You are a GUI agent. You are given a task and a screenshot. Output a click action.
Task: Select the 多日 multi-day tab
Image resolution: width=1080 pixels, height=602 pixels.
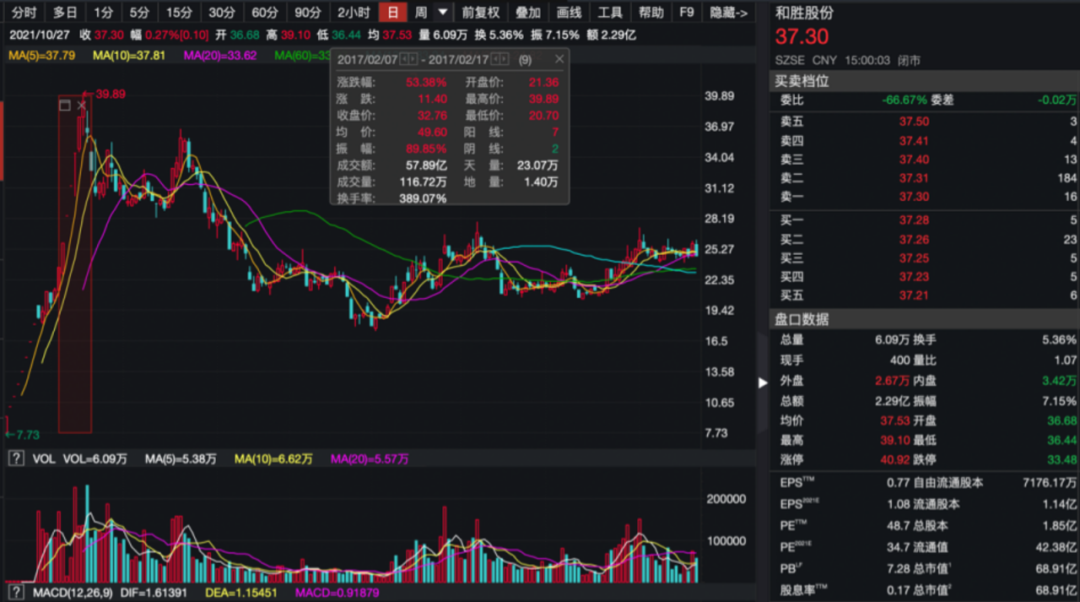click(65, 12)
